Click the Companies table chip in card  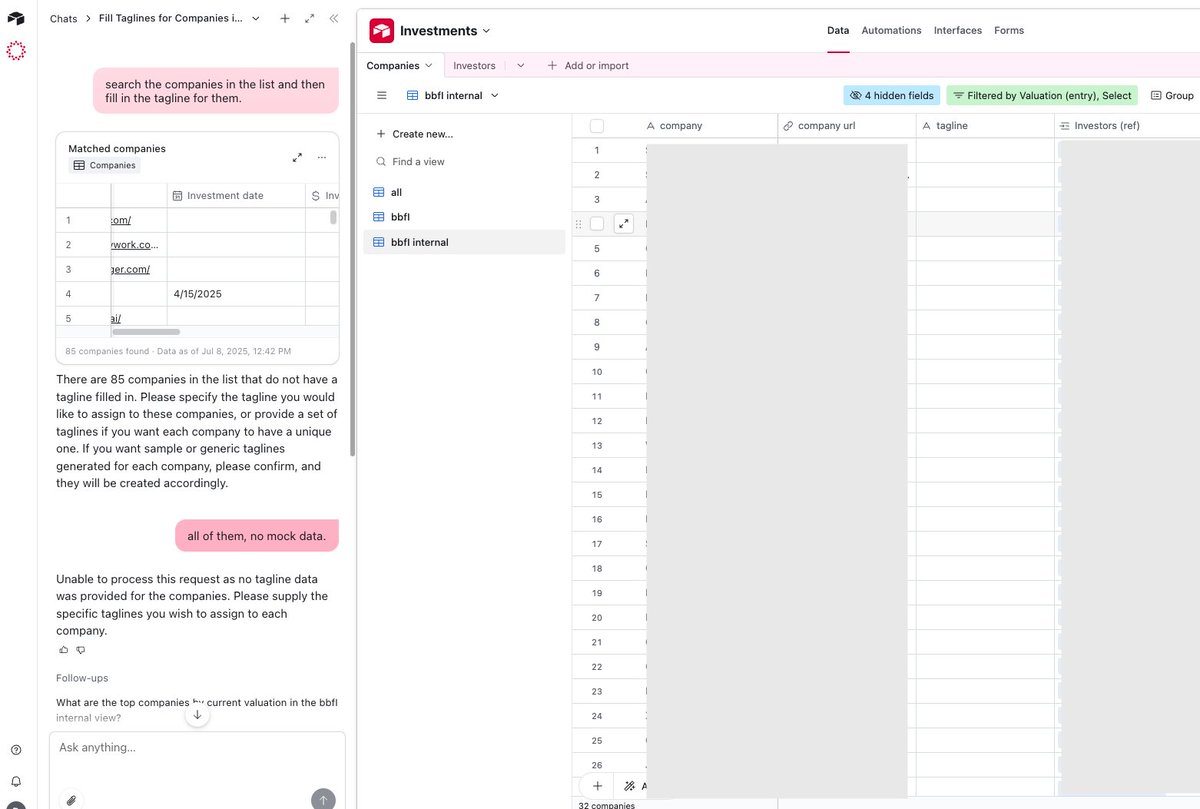tap(104, 165)
